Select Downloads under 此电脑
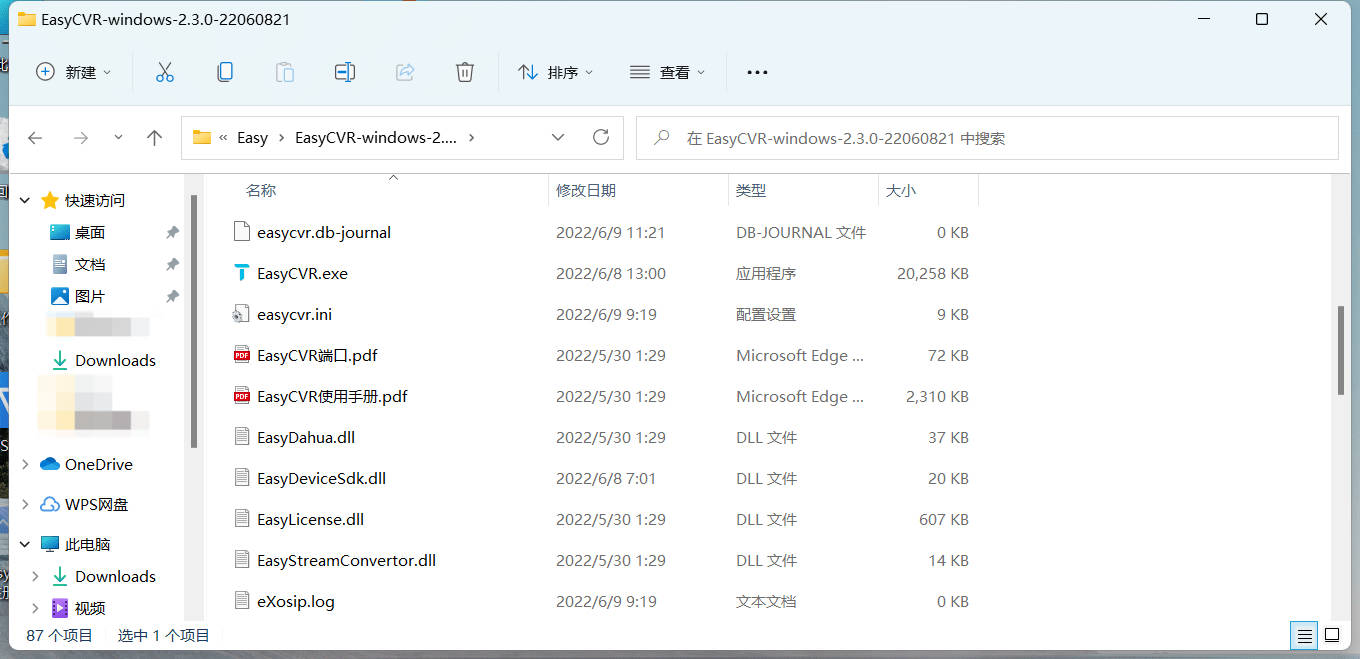The width and height of the screenshot is (1360, 659). click(x=115, y=576)
